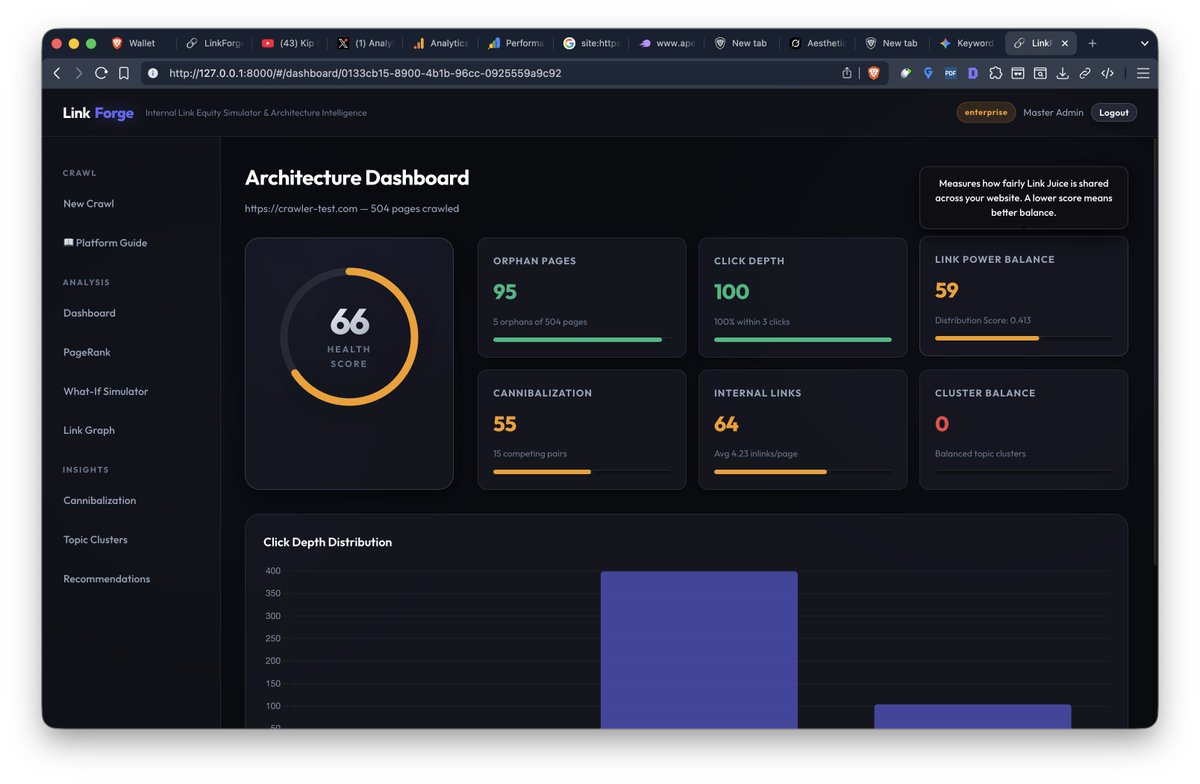This screenshot has width=1200, height=784.
Task: Open the browser Downloads icon
Action: coord(1062,73)
